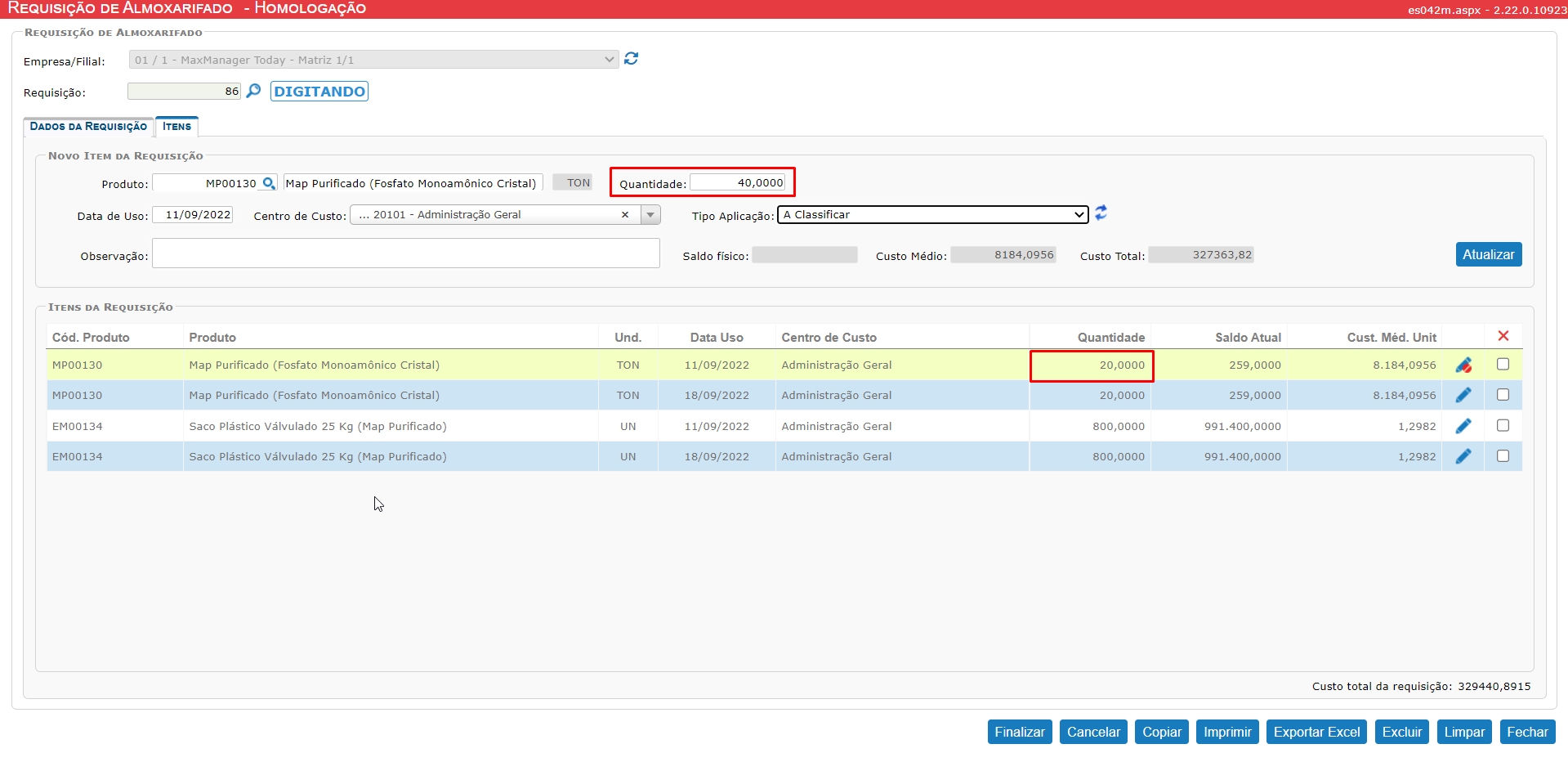
Task: Click the Cancelar button
Action: [1093, 732]
